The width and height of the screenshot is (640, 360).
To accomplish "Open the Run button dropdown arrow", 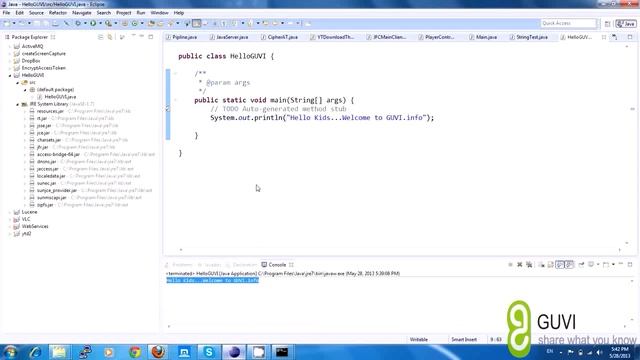I will point(100,23).
